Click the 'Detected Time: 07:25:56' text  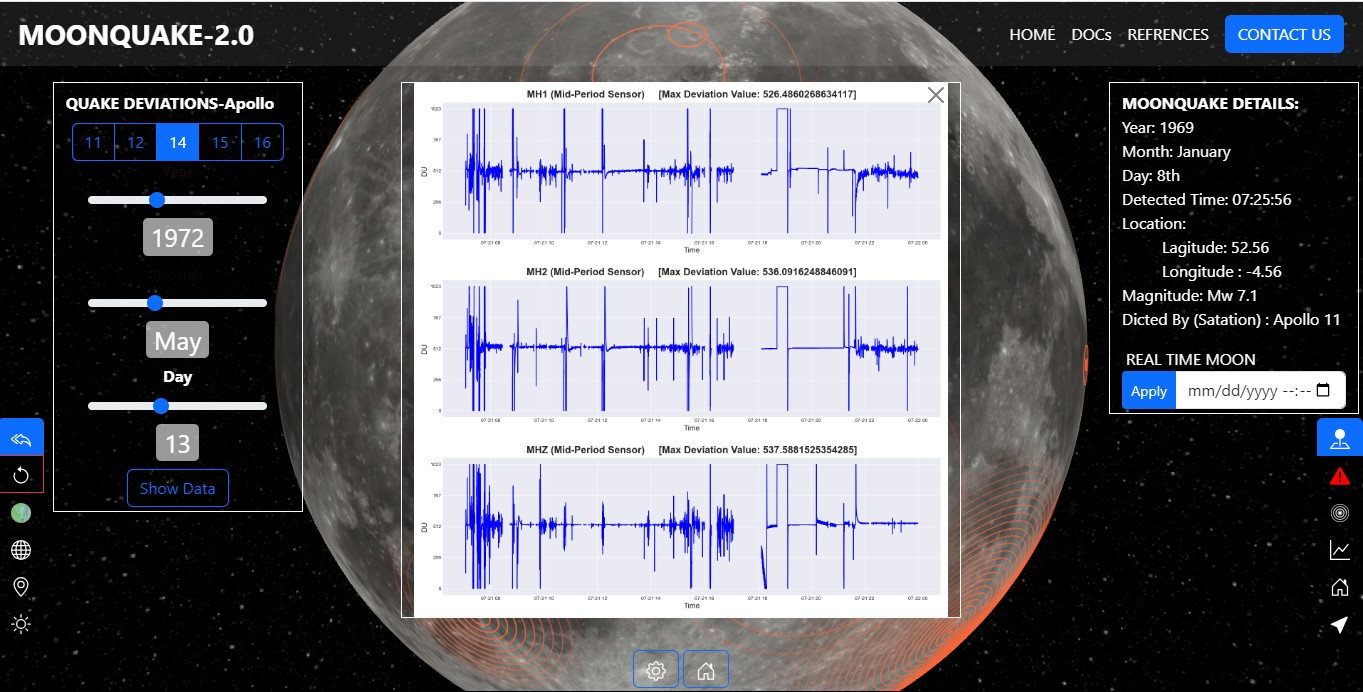1207,199
